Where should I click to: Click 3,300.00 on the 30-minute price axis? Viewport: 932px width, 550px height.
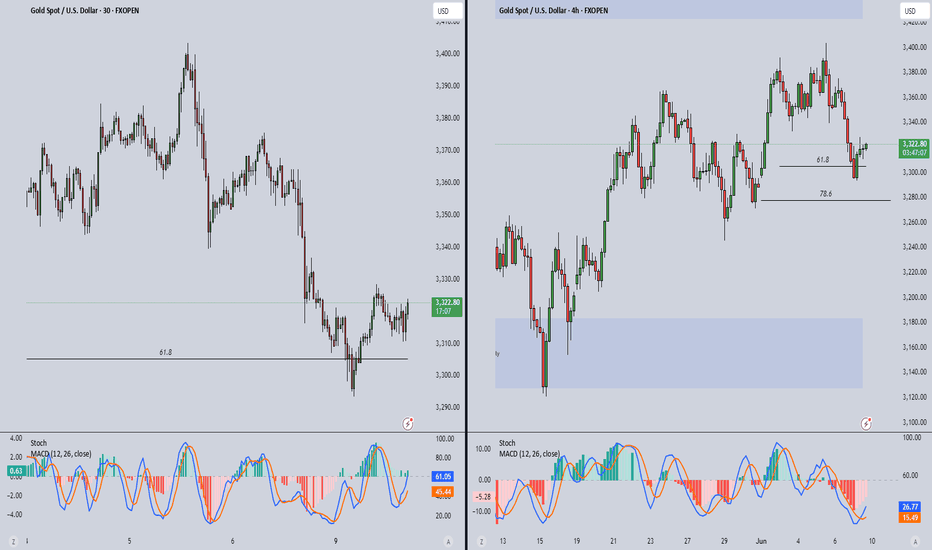point(448,375)
